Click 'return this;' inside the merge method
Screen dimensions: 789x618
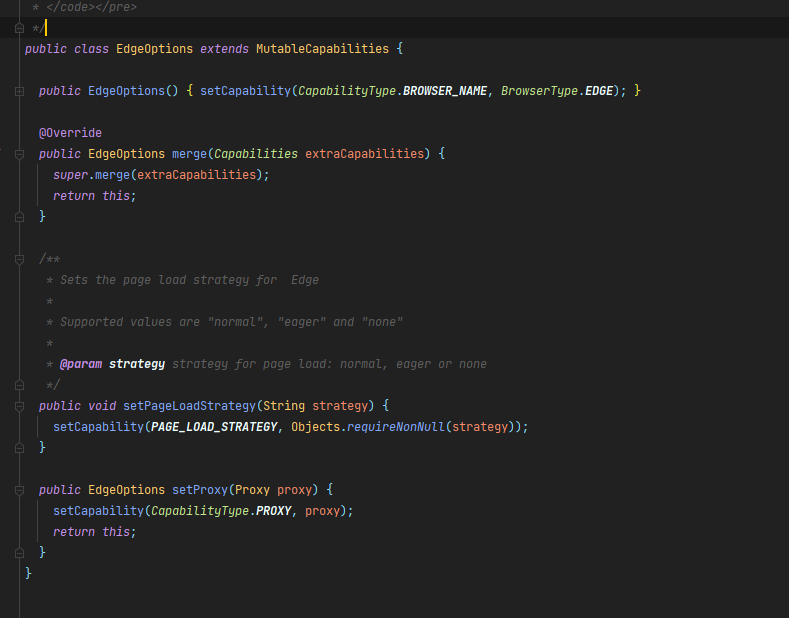pos(95,196)
